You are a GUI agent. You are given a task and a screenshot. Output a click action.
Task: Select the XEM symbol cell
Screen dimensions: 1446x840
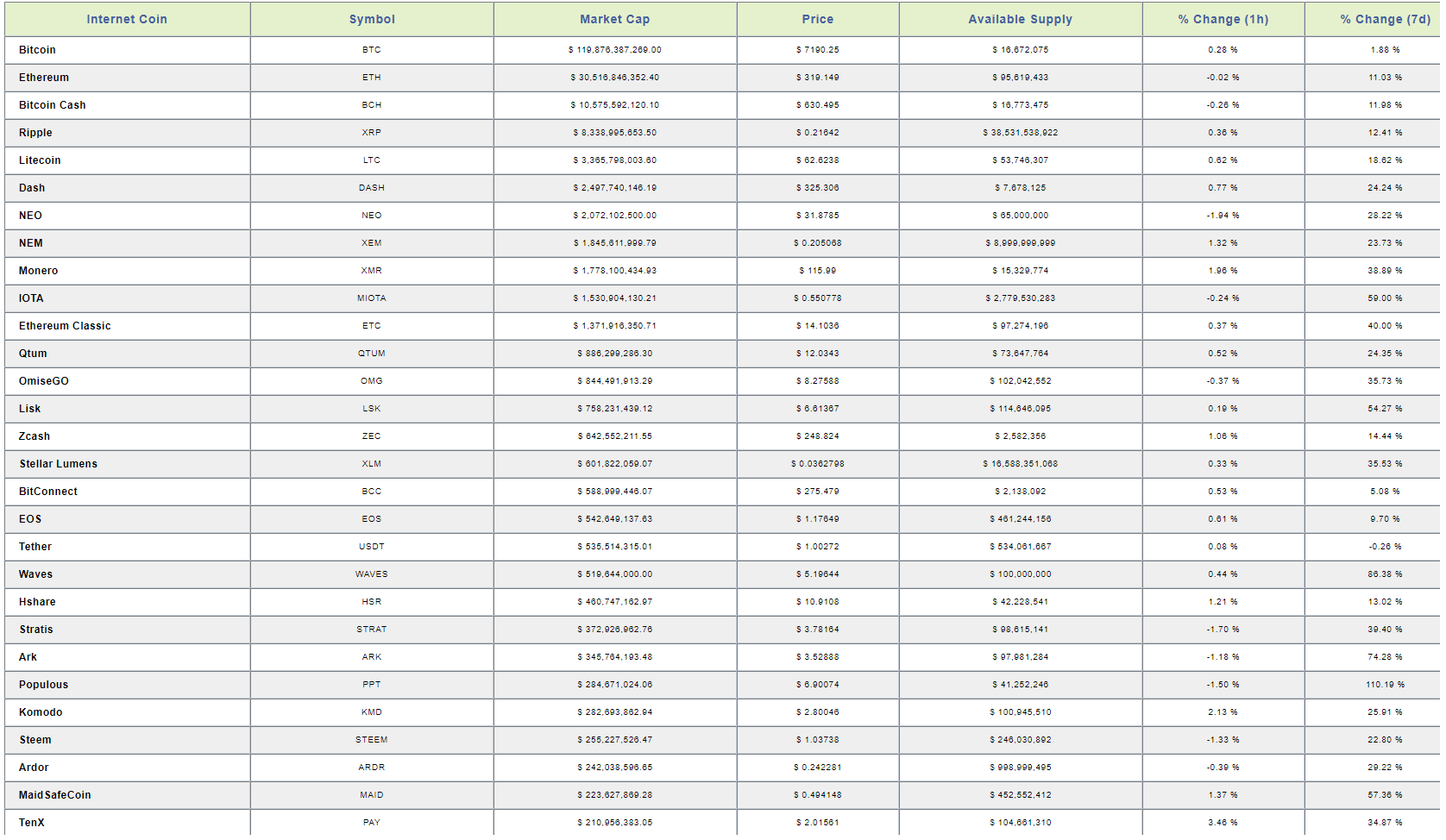pyautogui.click(x=372, y=243)
